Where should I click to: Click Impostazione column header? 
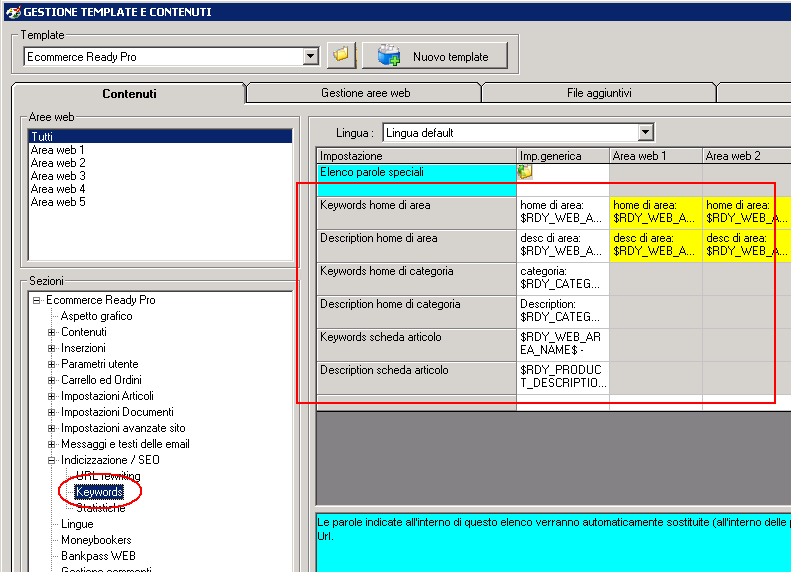click(417, 156)
